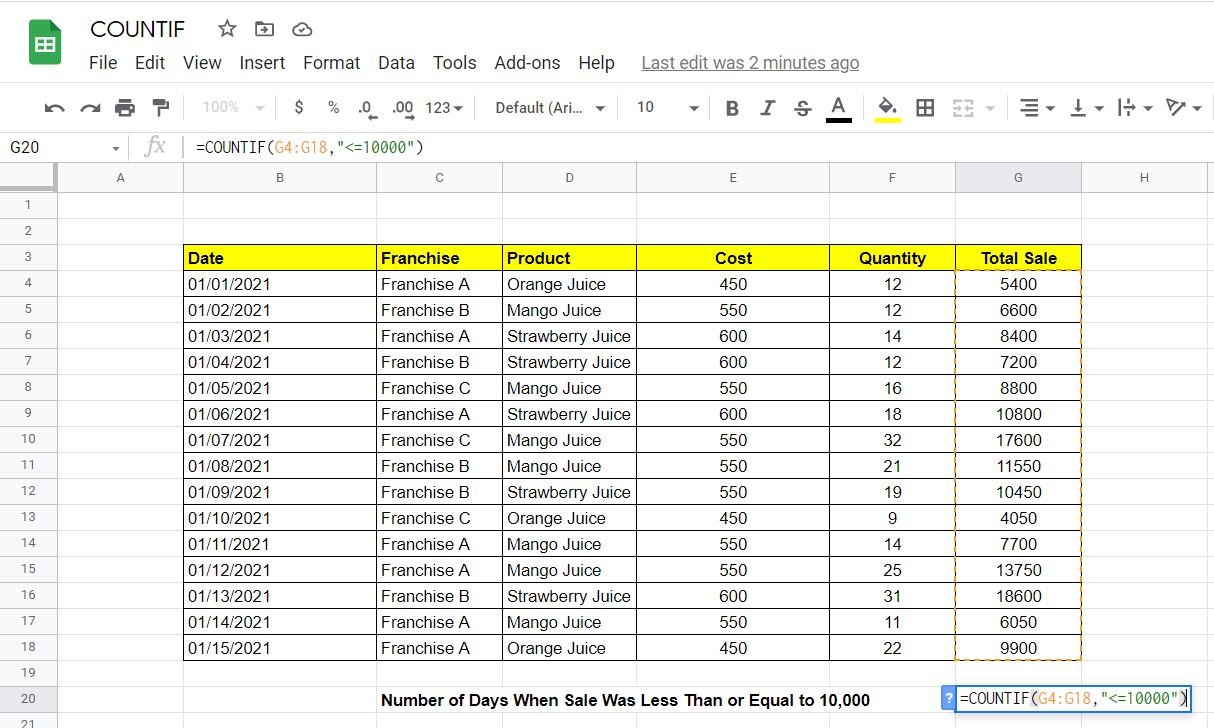Open font size dropdown
The image size is (1214, 728).
click(667, 108)
